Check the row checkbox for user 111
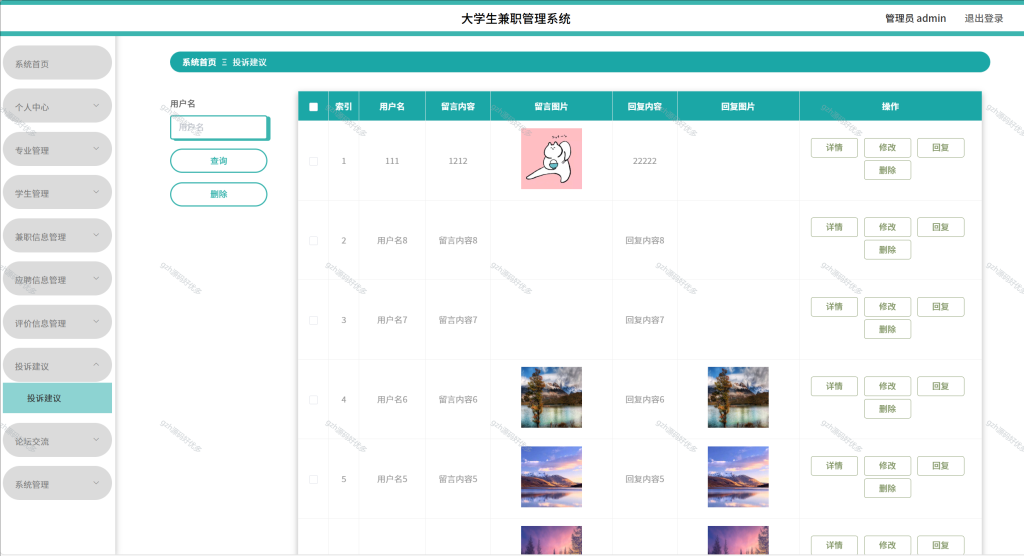 313,161
